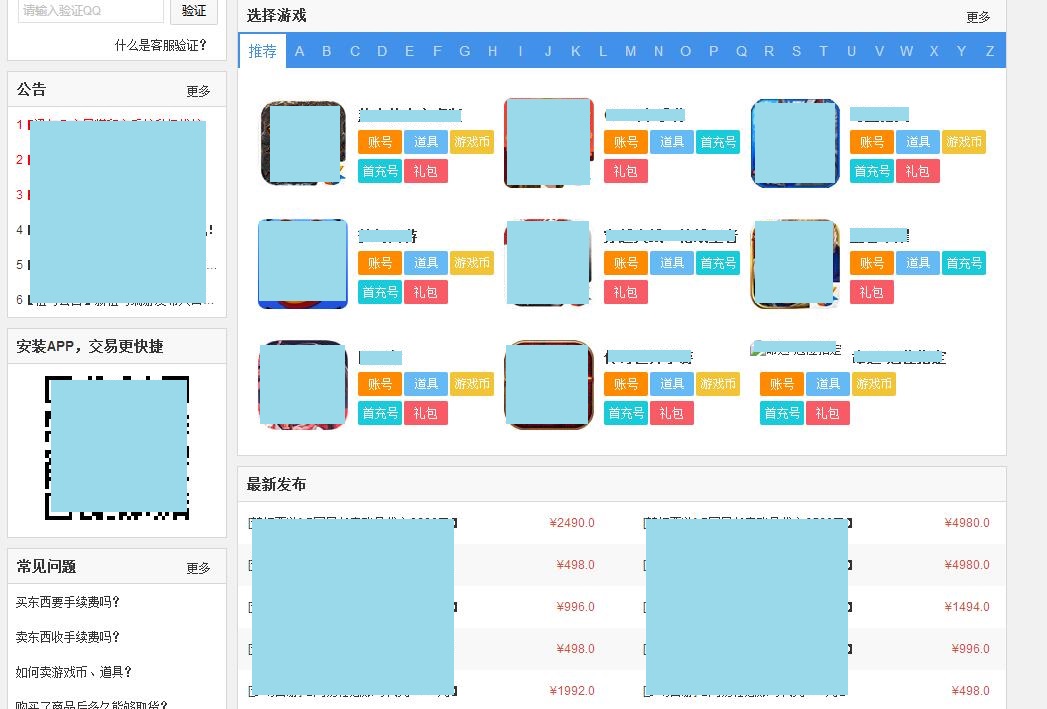Screen dimensions: 1047x709
Task: Click the 请输入验证QQ input field
Action: point(90,11)
